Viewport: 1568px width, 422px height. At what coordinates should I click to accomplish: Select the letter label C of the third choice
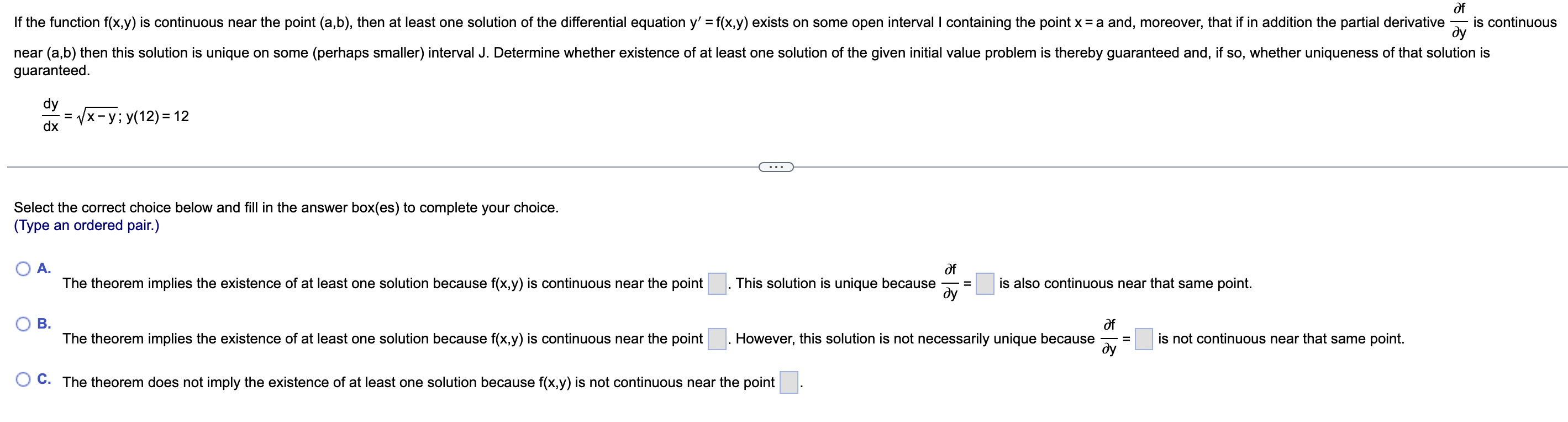click(43, 378)
